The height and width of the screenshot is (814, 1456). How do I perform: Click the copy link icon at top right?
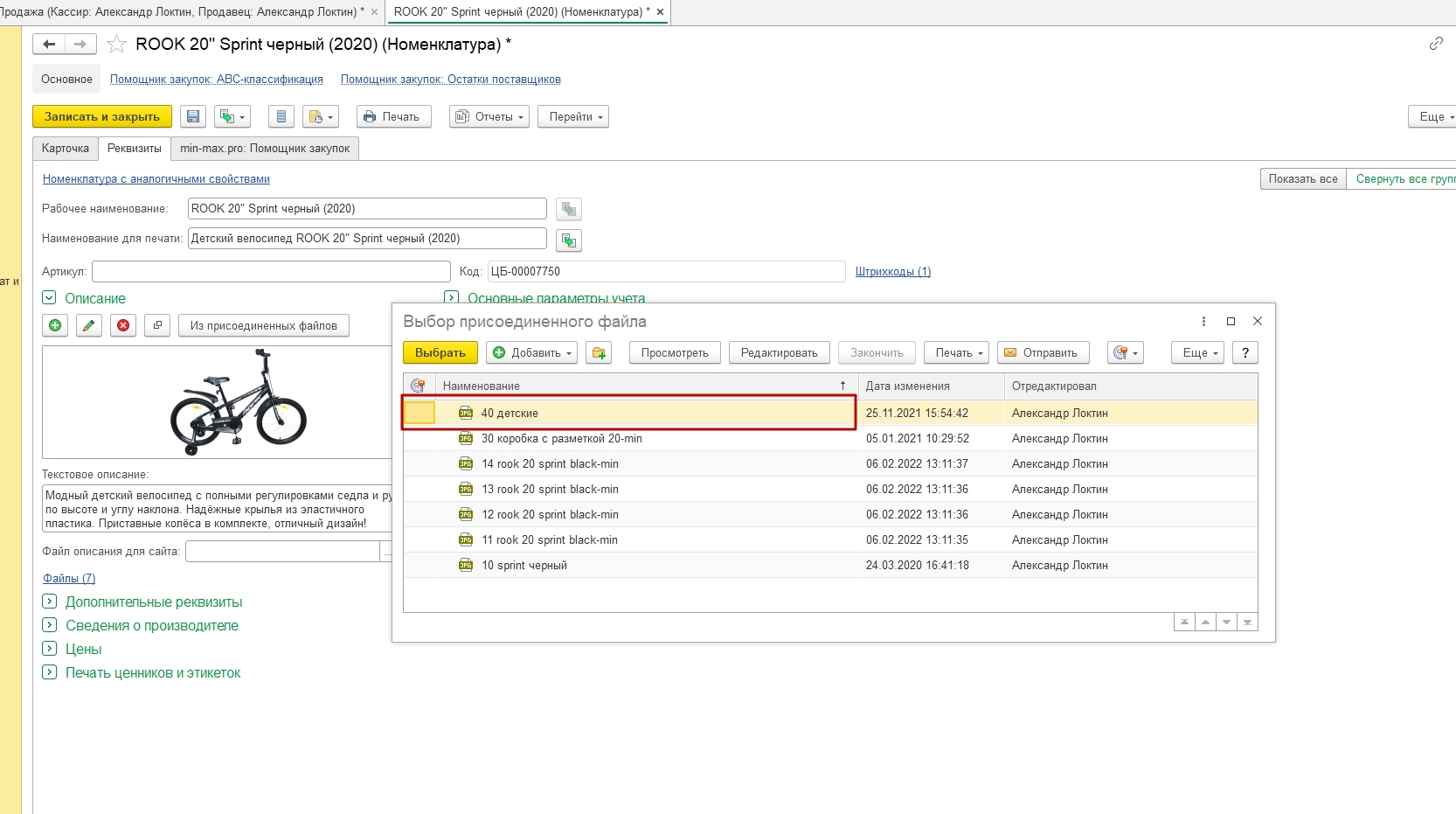point(1436,44)
